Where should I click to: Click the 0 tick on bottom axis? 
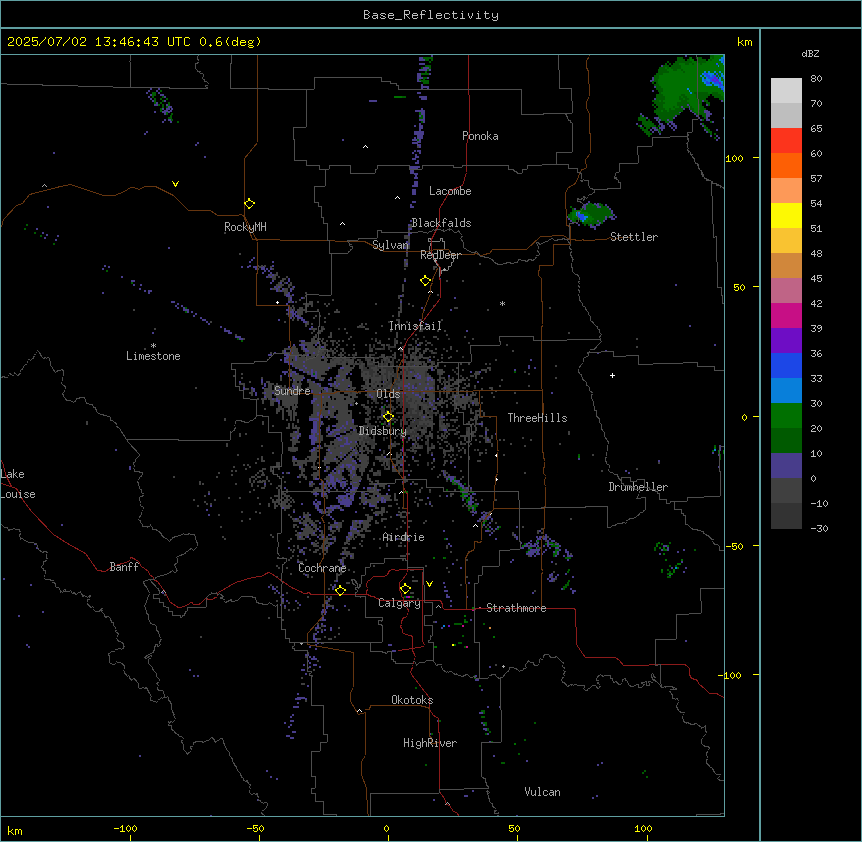[386, 828]
